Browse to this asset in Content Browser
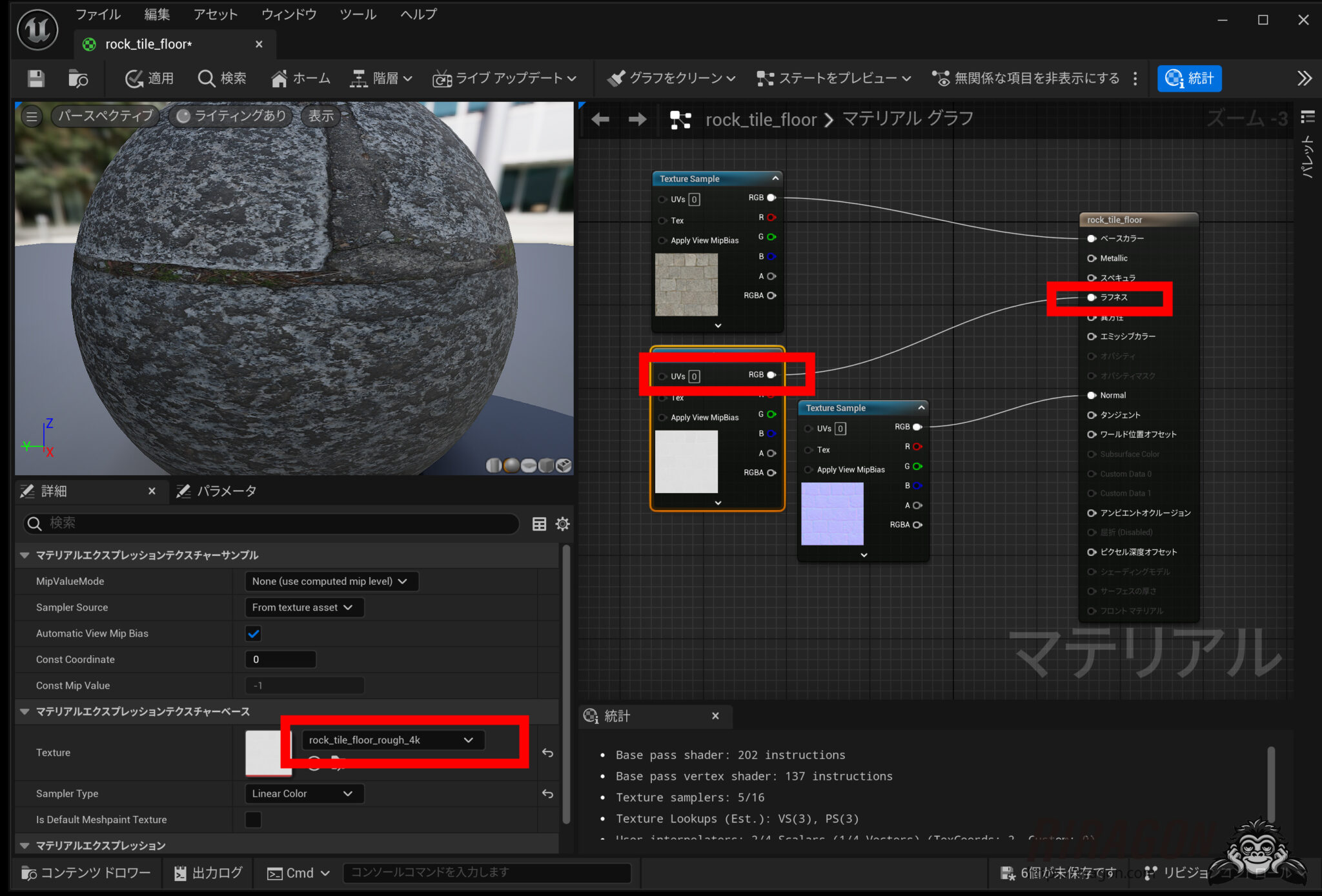Viewport: 1322px width, 896px height. coord(77,78)
